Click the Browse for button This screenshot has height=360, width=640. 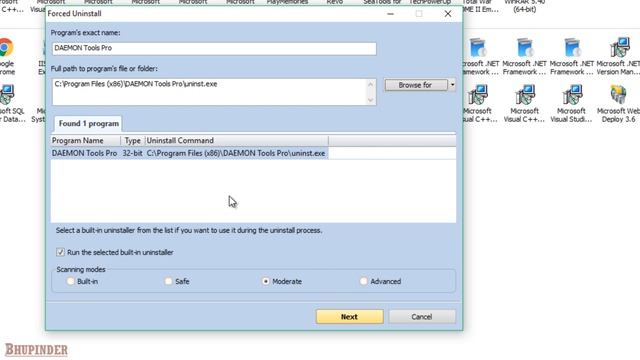click(x=416, y=85)
